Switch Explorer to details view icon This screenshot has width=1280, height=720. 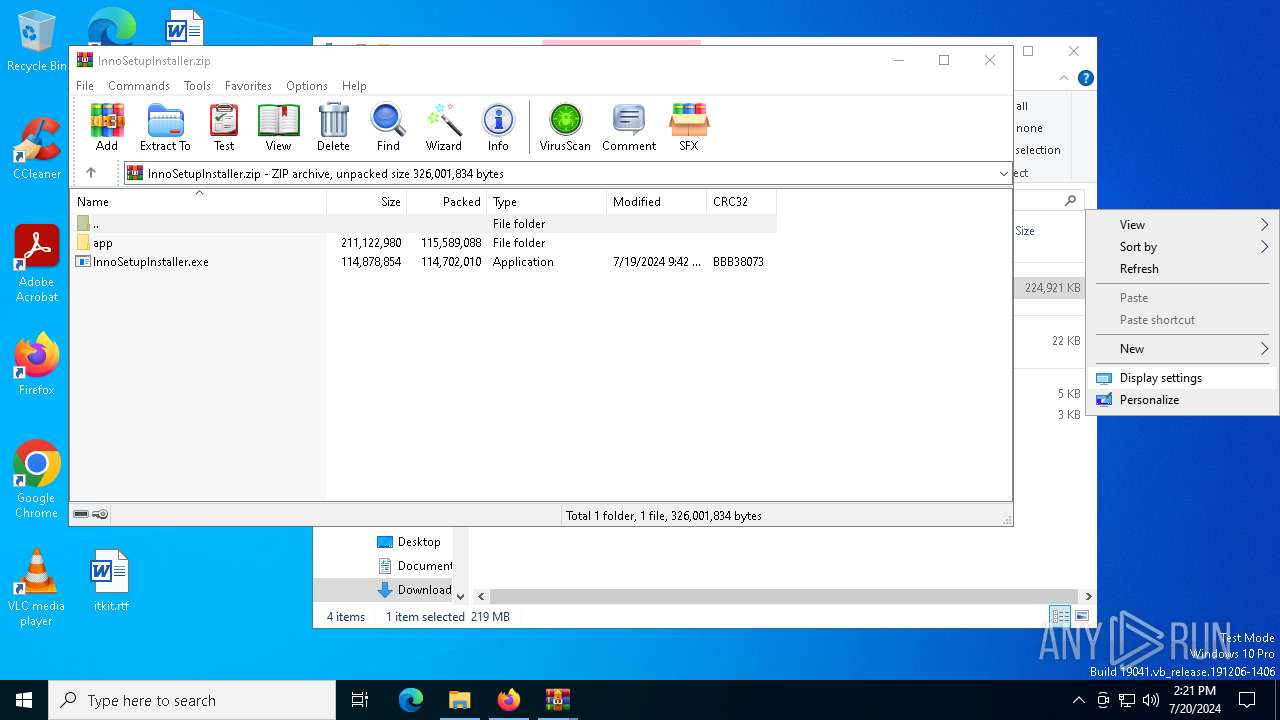(1060, 616)
